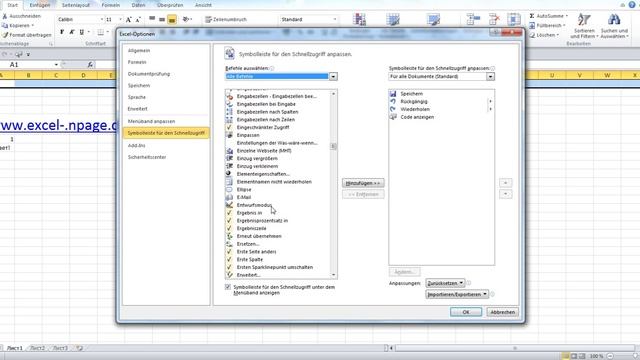Move selected command down arrow button
The height and width of the screenshot is (360, 640).
(x=505, y=194)
